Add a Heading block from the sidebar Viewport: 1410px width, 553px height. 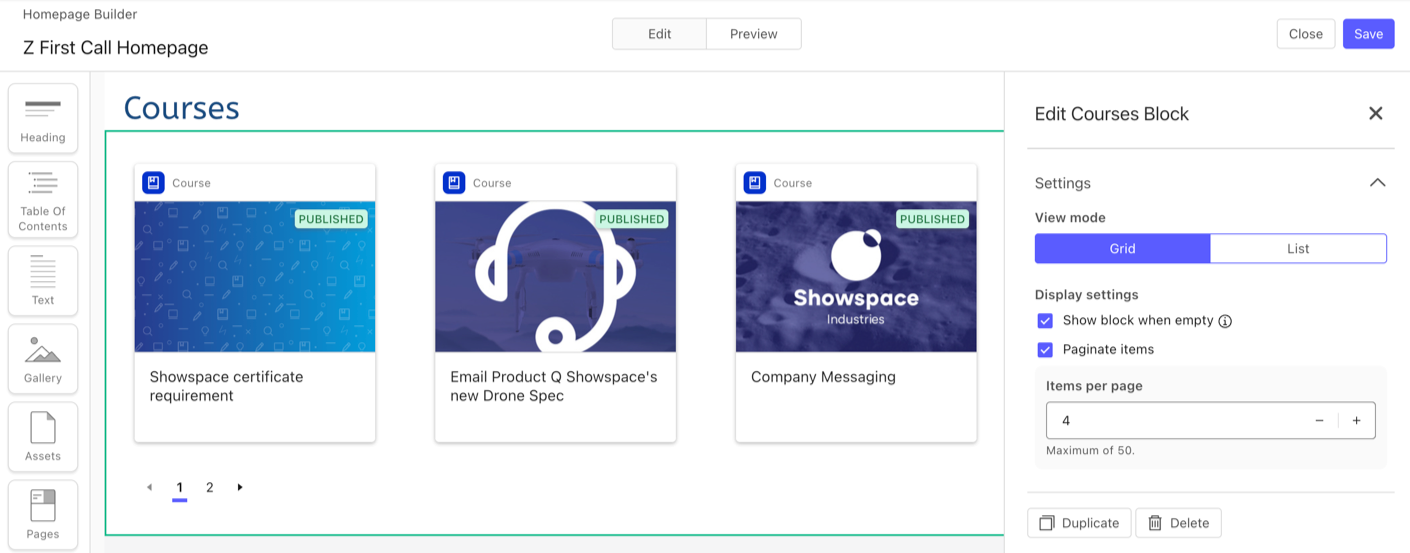[x=43, y=118]
